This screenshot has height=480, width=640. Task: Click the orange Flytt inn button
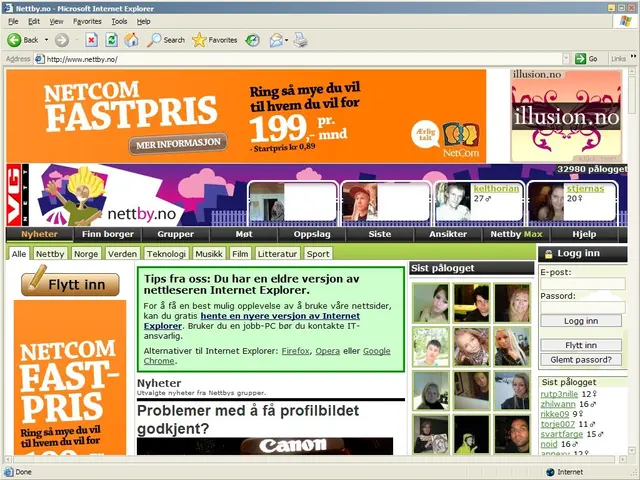pos(70,285)
